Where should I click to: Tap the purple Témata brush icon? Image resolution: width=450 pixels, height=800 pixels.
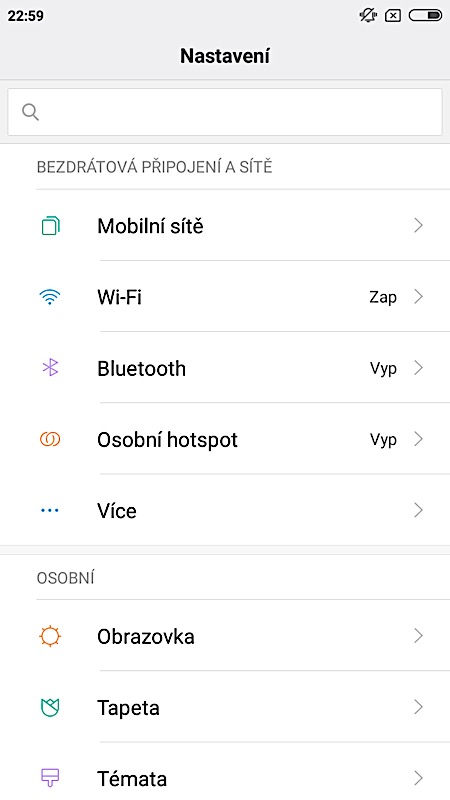(x=50, y=778)
